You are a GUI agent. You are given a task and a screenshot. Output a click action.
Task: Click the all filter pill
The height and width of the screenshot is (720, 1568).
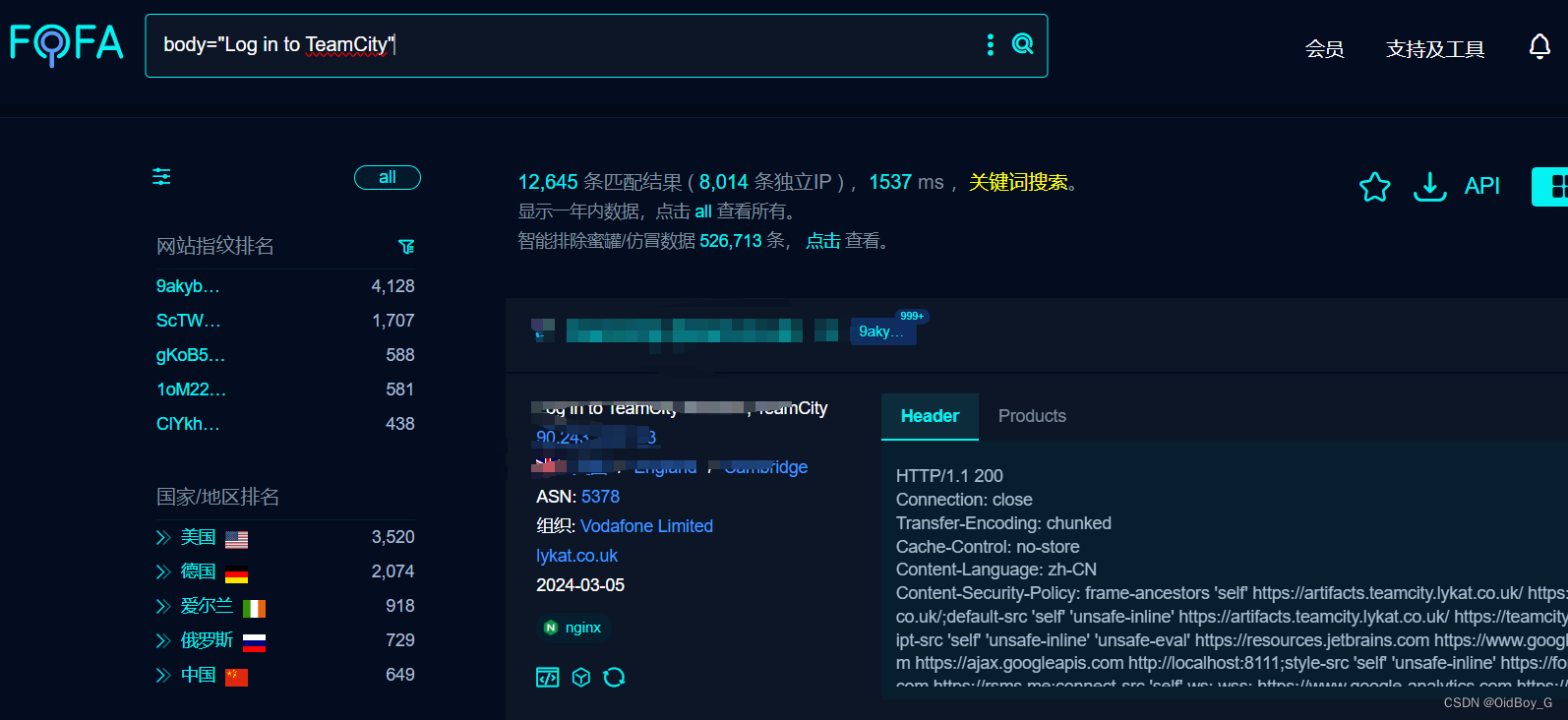[x=388, y=177]
